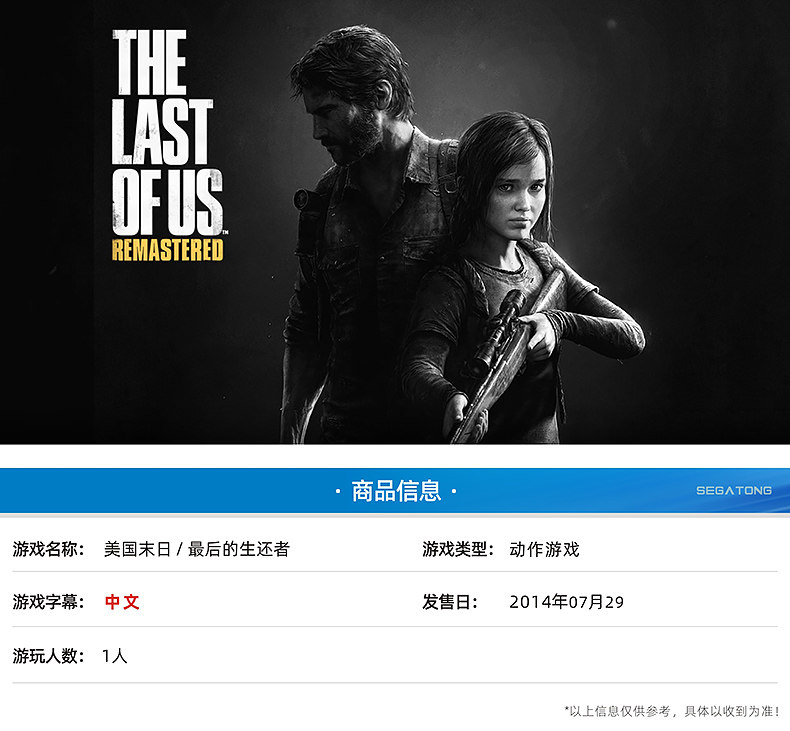Click release date 2014年07月29
This screenshot has height=731, width=790.
pos(566,602)
